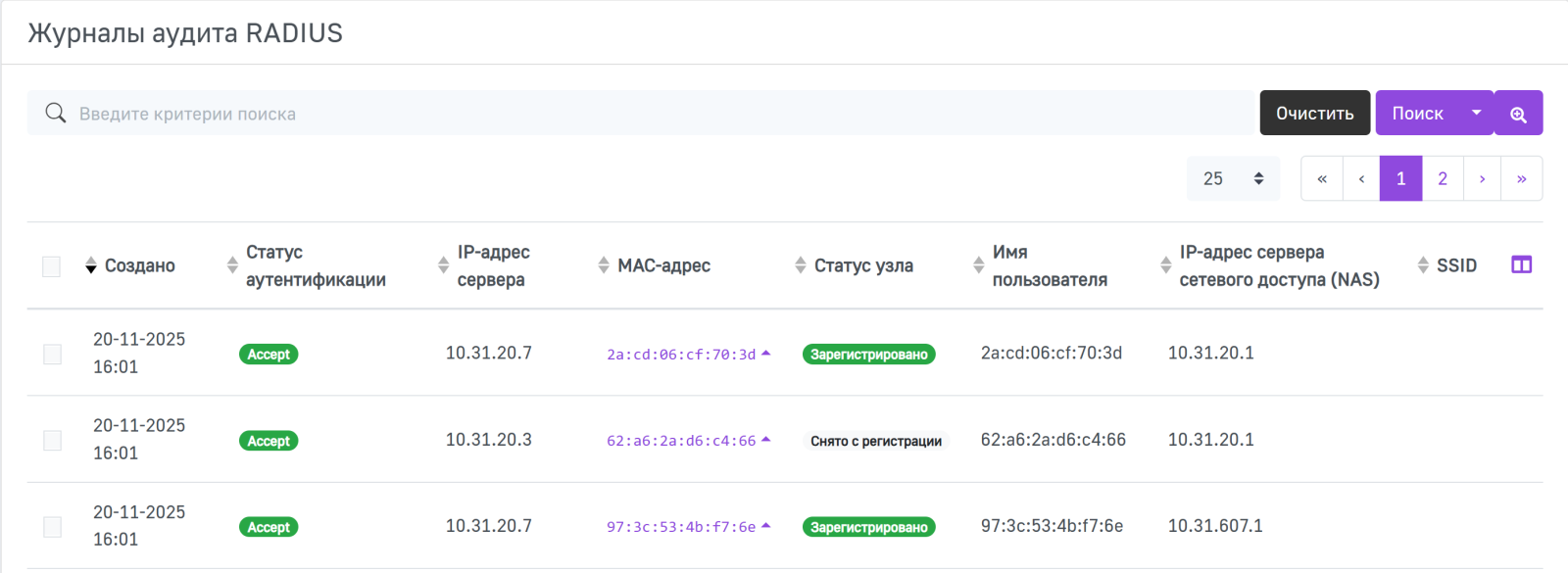Sort by MAC-адрес column
This screenshot has width=1568, height=573.
pos(604,265)
